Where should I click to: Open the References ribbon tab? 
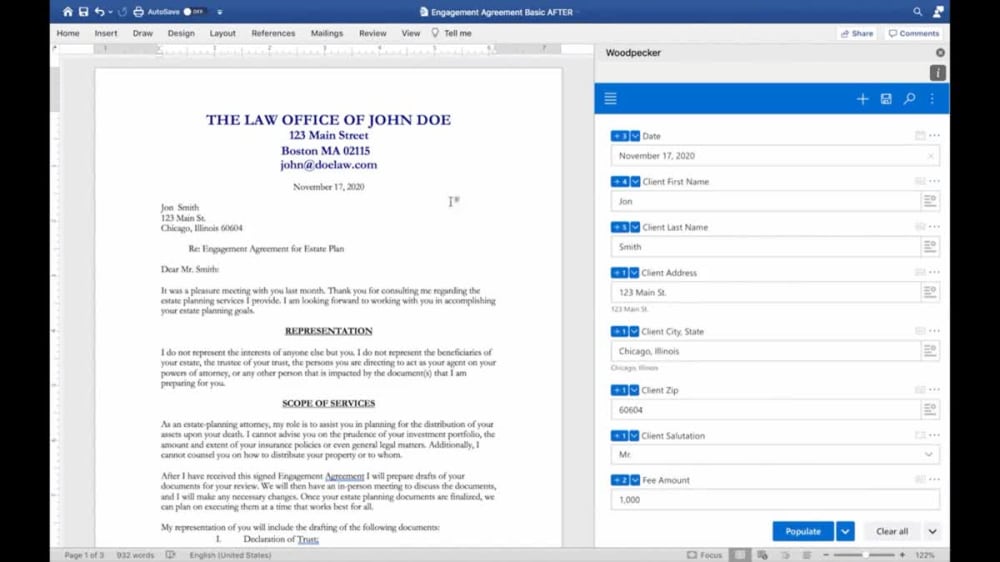273,33
